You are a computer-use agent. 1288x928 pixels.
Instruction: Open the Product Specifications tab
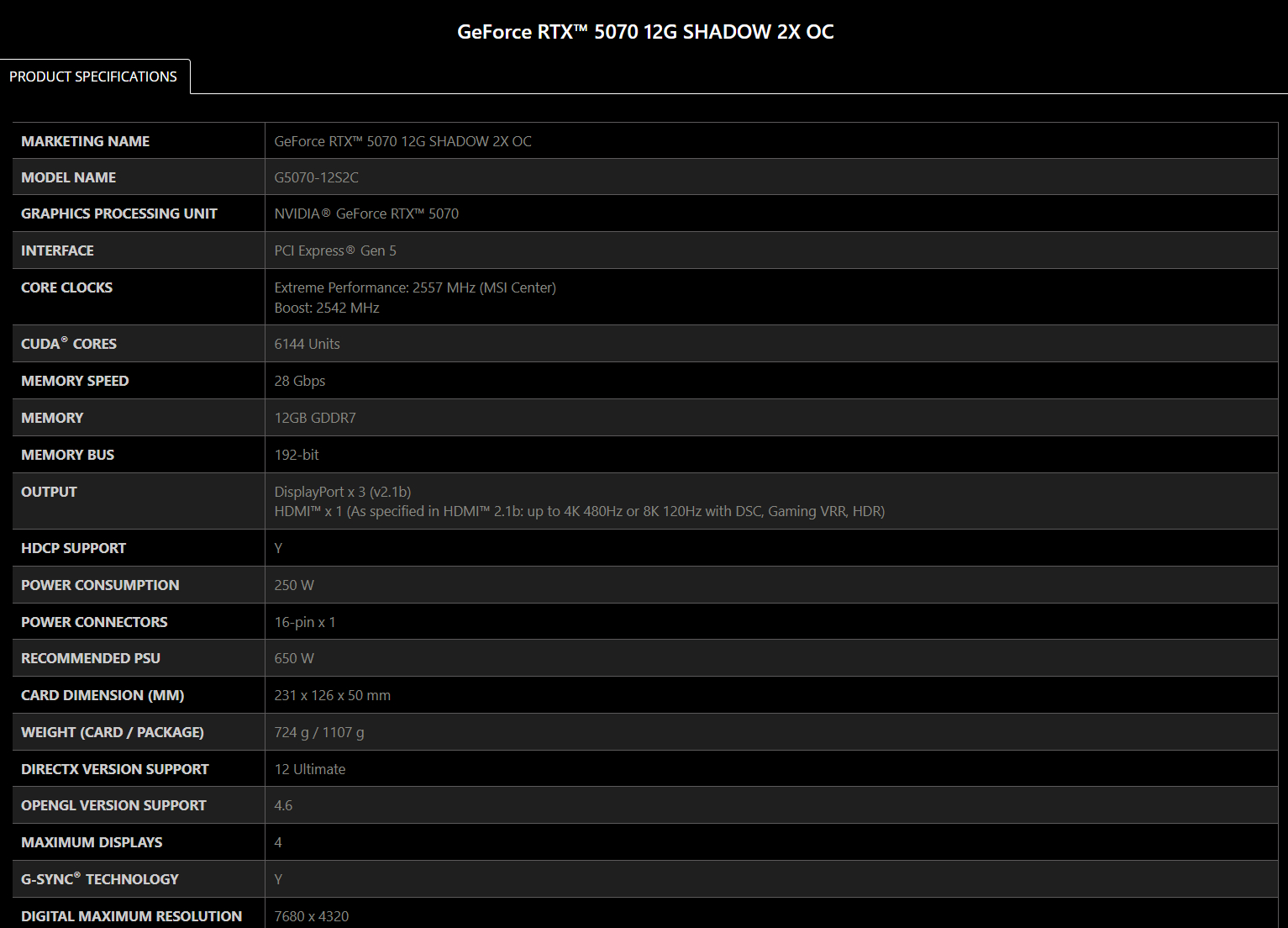[95, 76]
